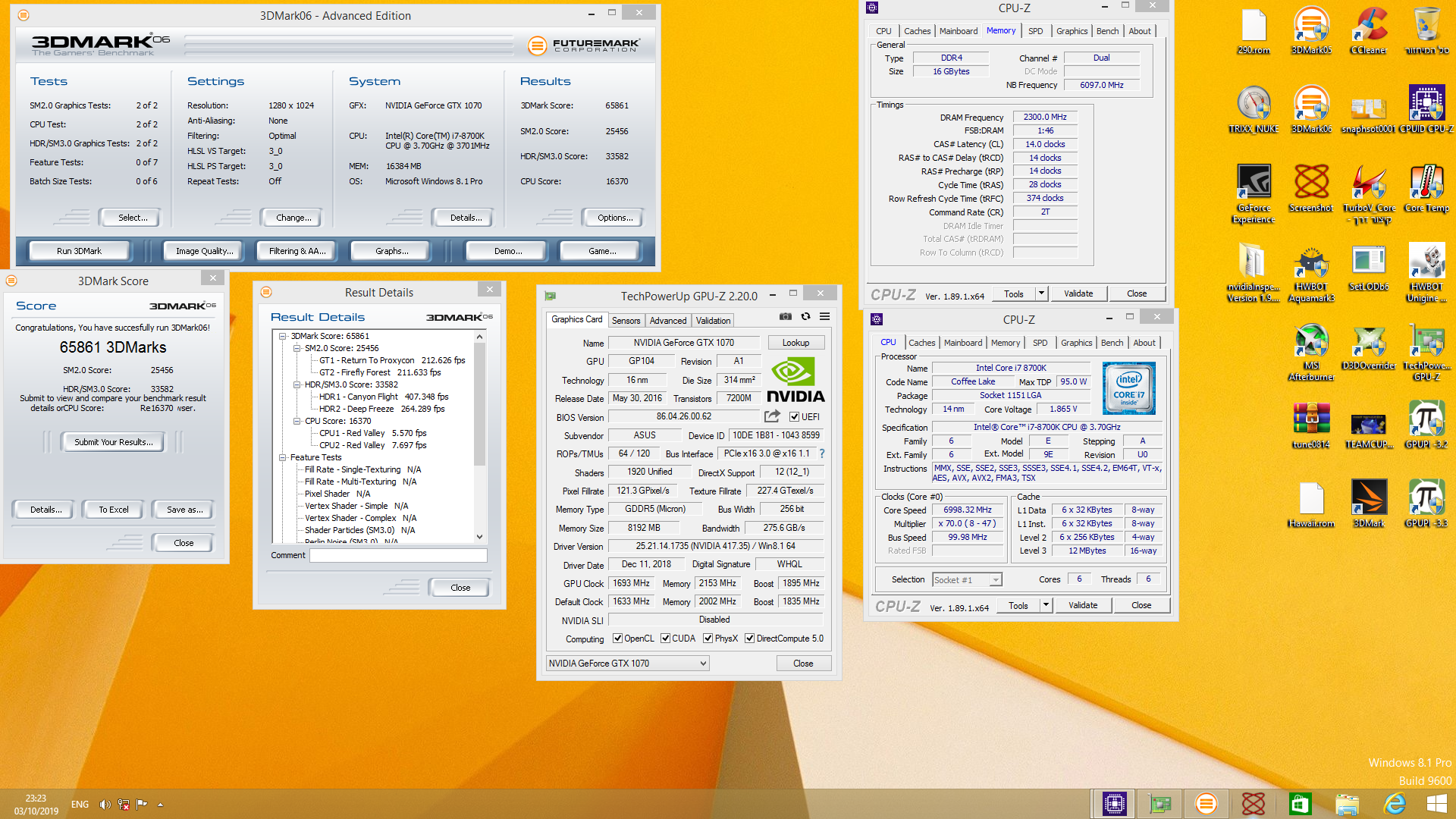Launch 3DMark05 desktop shortcut
This screenshot has width=1456, height=819.
pos(1311,32)
